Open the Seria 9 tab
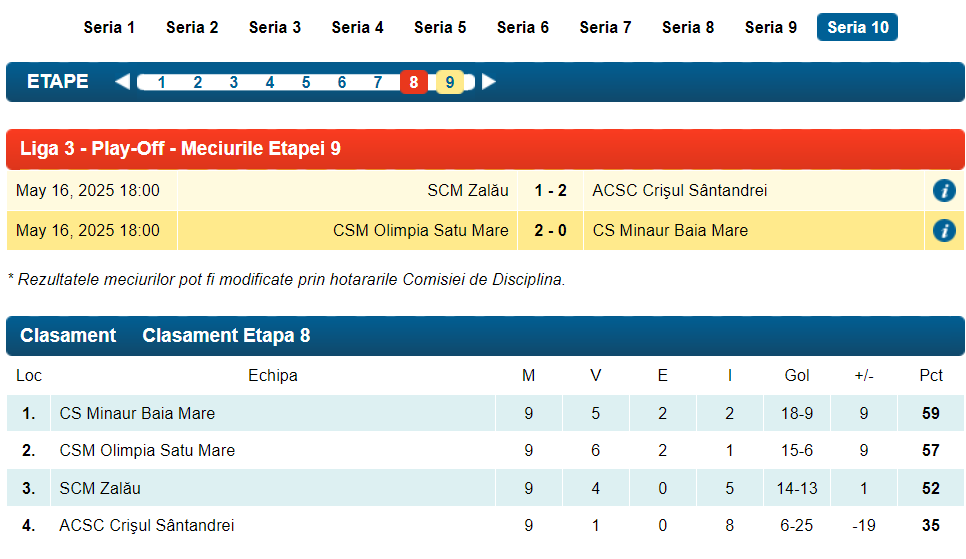Image resolution: width=966 pixels, height=559 pixels. point(770,27)
